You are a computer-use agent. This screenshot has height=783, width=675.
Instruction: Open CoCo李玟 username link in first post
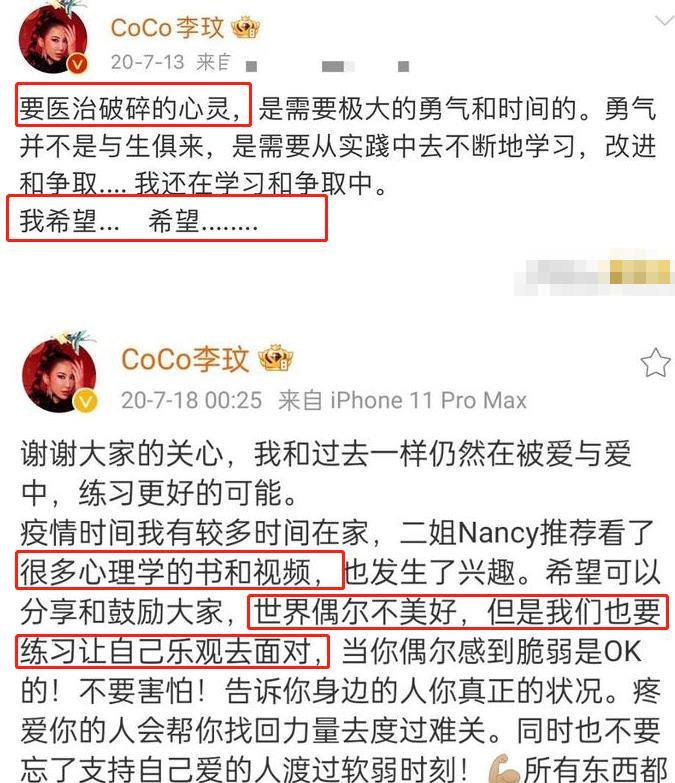tap(167, 27)
